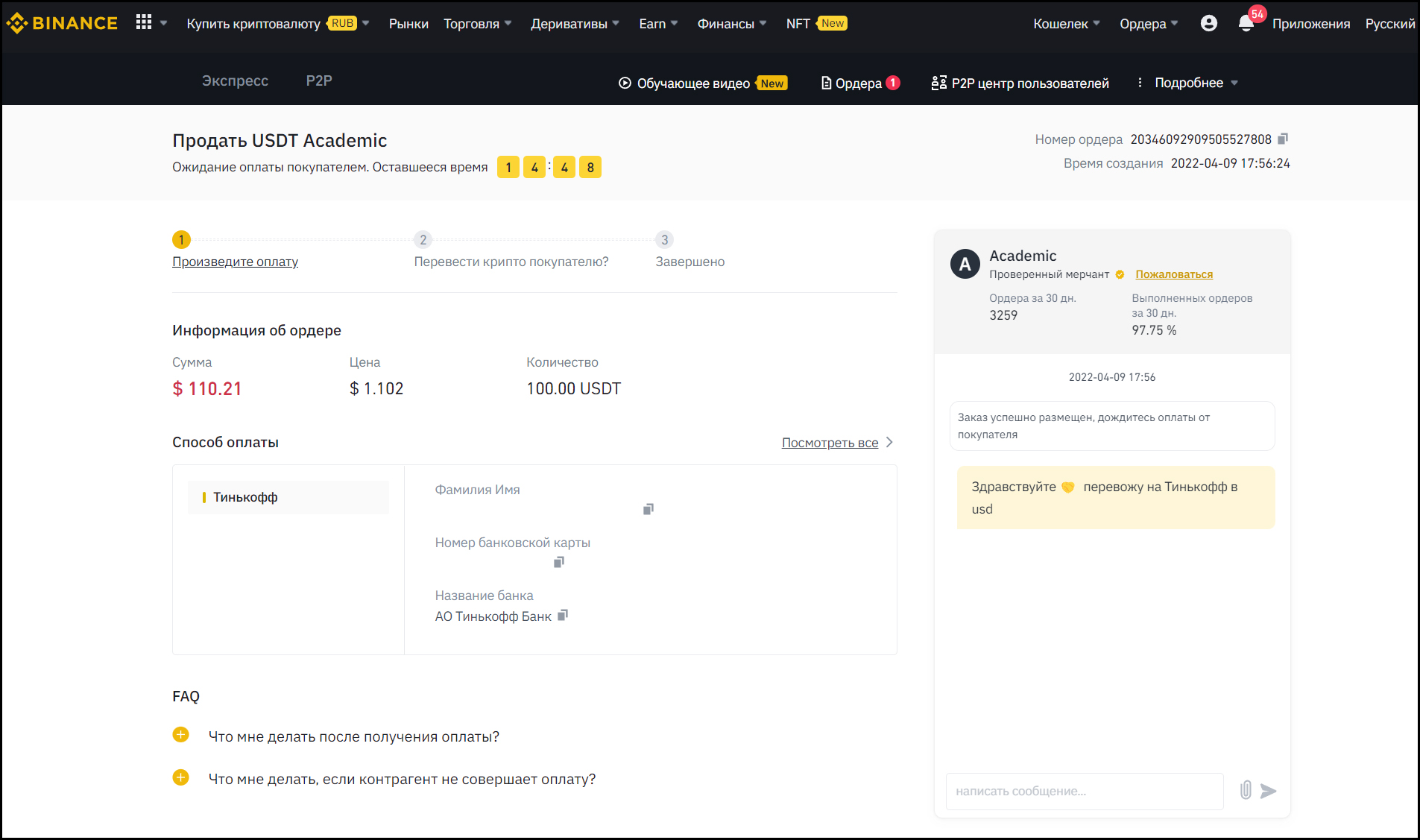This screenshot has height=840, width=1420.
Task: Open the Academic merchant profile name
Action: click(x=1023, y=256)
